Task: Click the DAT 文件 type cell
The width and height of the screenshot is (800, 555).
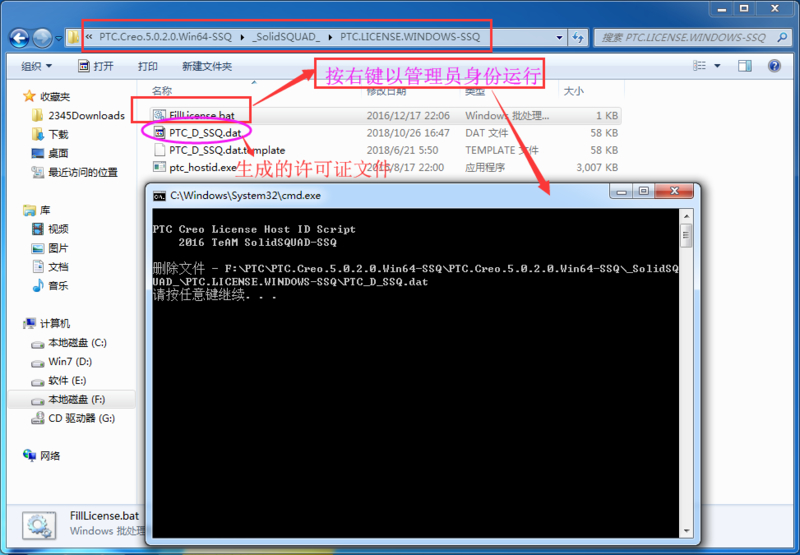Action: (486, 133)
